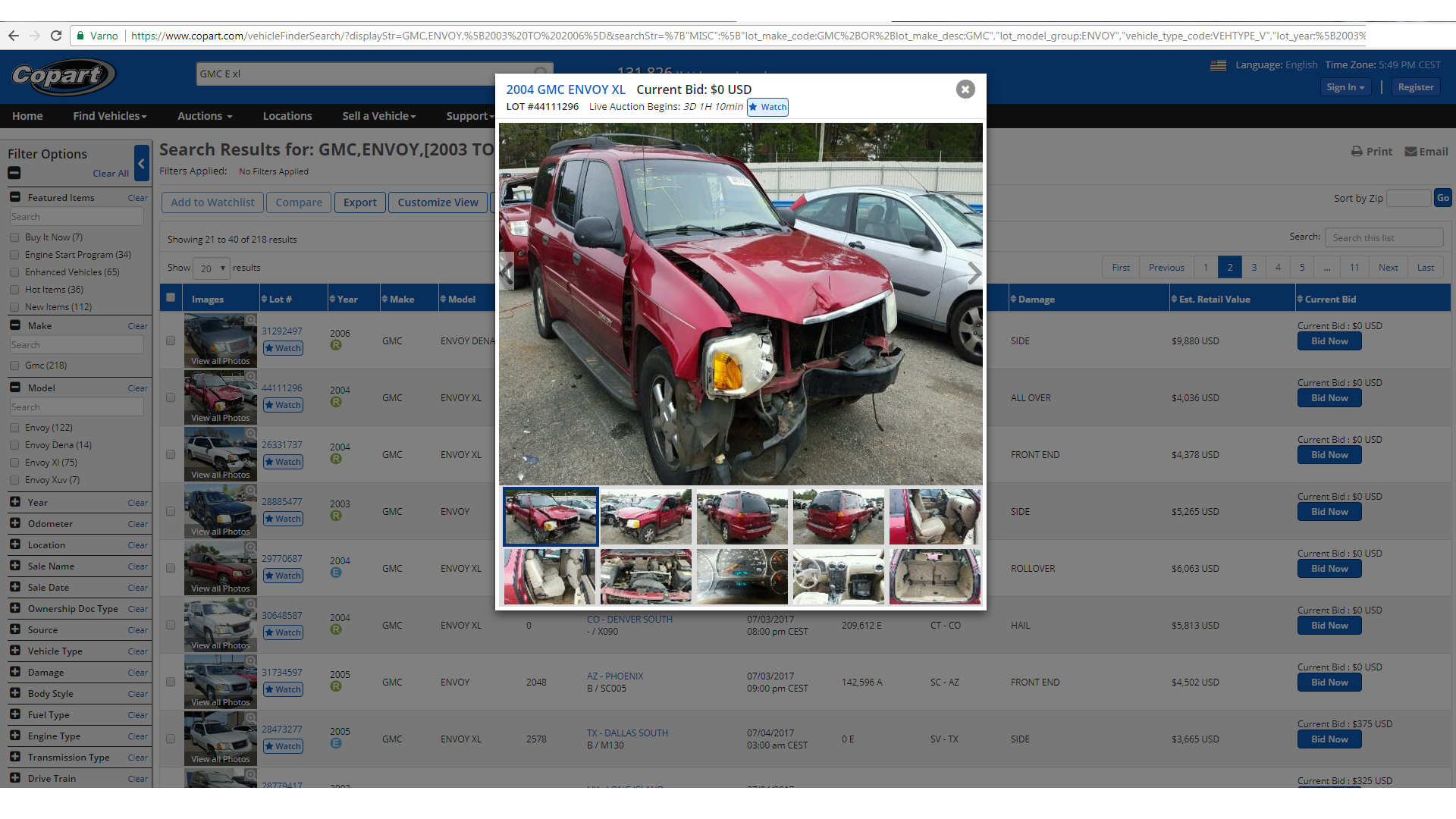Select the cargo area thumbnail
The width and height of the screenshot is (1456, 819).
[935, 577]
